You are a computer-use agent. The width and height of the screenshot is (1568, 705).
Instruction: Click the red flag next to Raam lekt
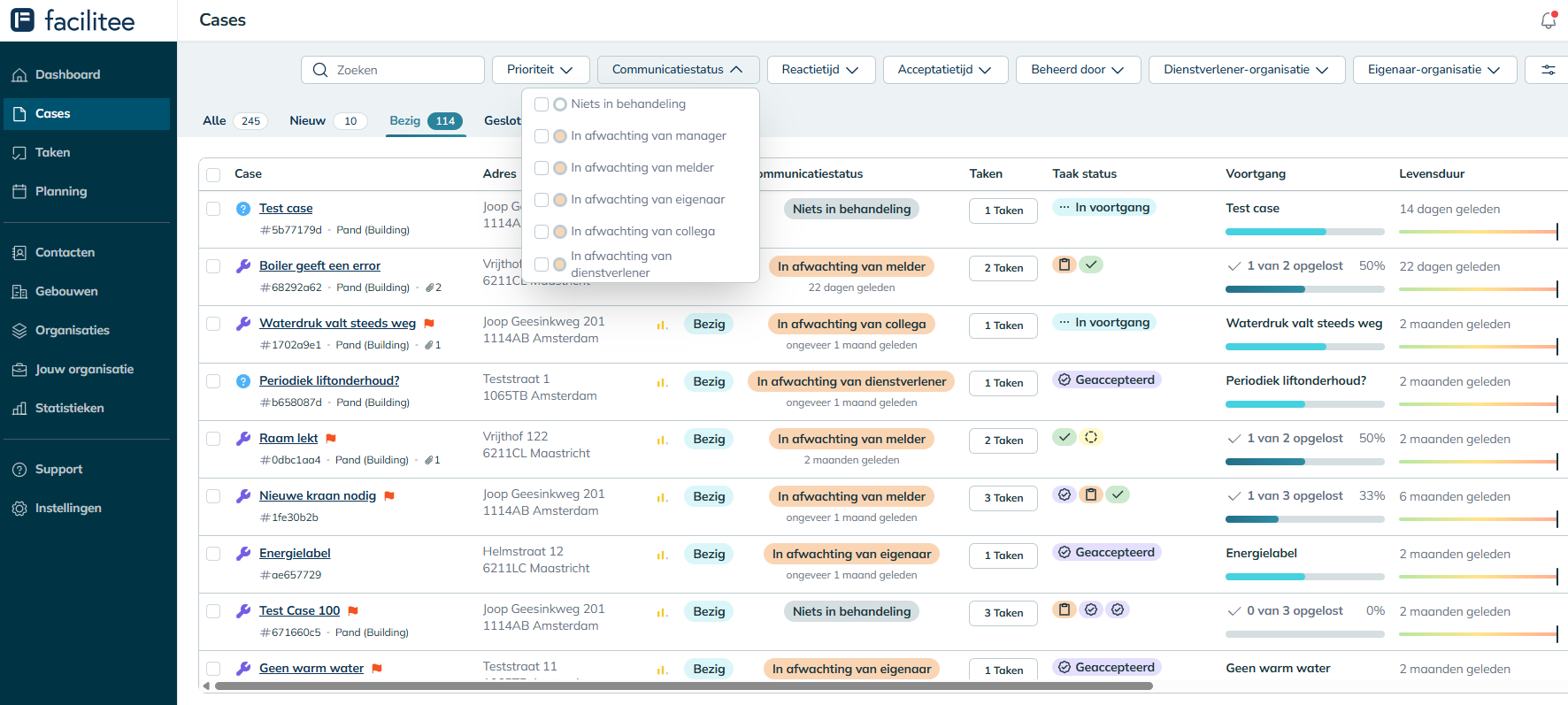coord(331,439)
